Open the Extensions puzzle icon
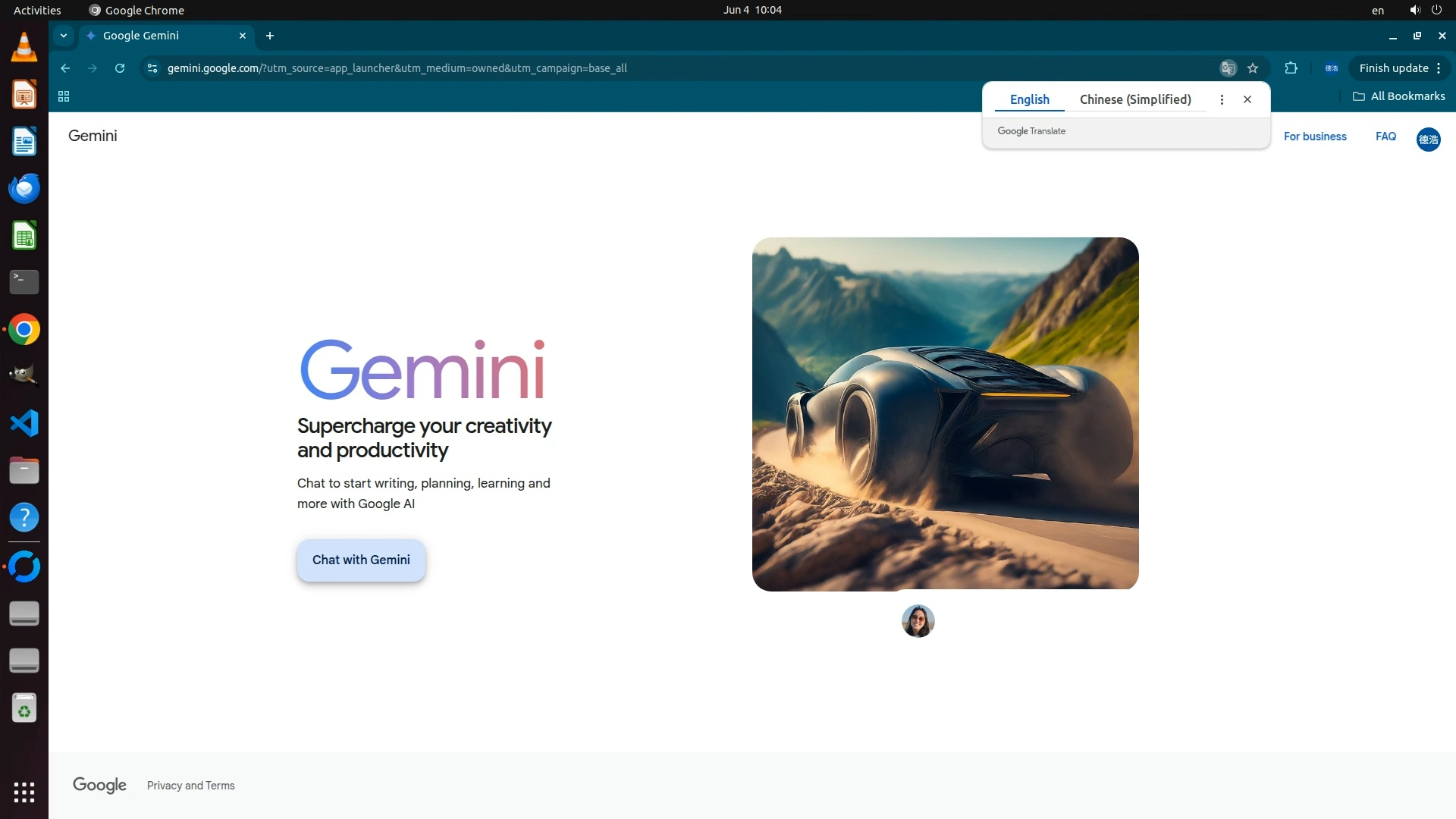1456x819 pixels. (1291, 68)
